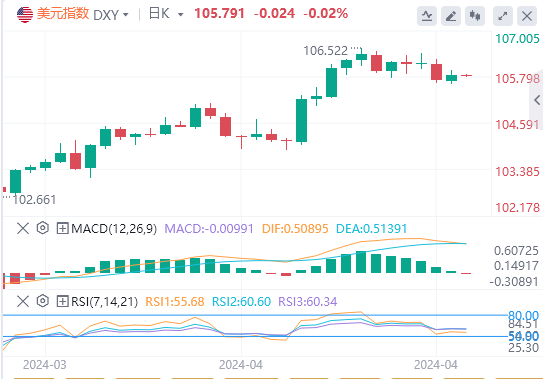
Task: Click the 2024-03 date marker
Action: coord(45,365)
